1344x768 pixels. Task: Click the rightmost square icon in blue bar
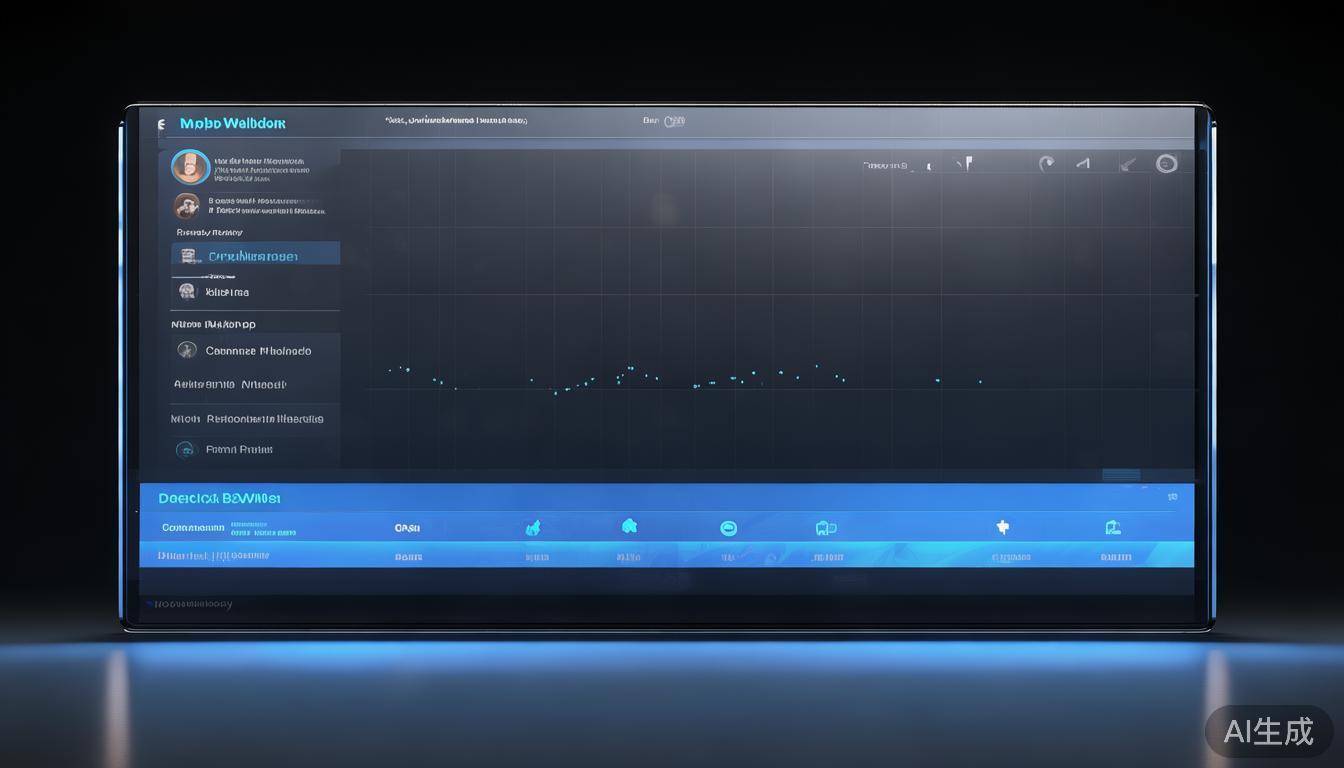click(x=1112, y=527)
